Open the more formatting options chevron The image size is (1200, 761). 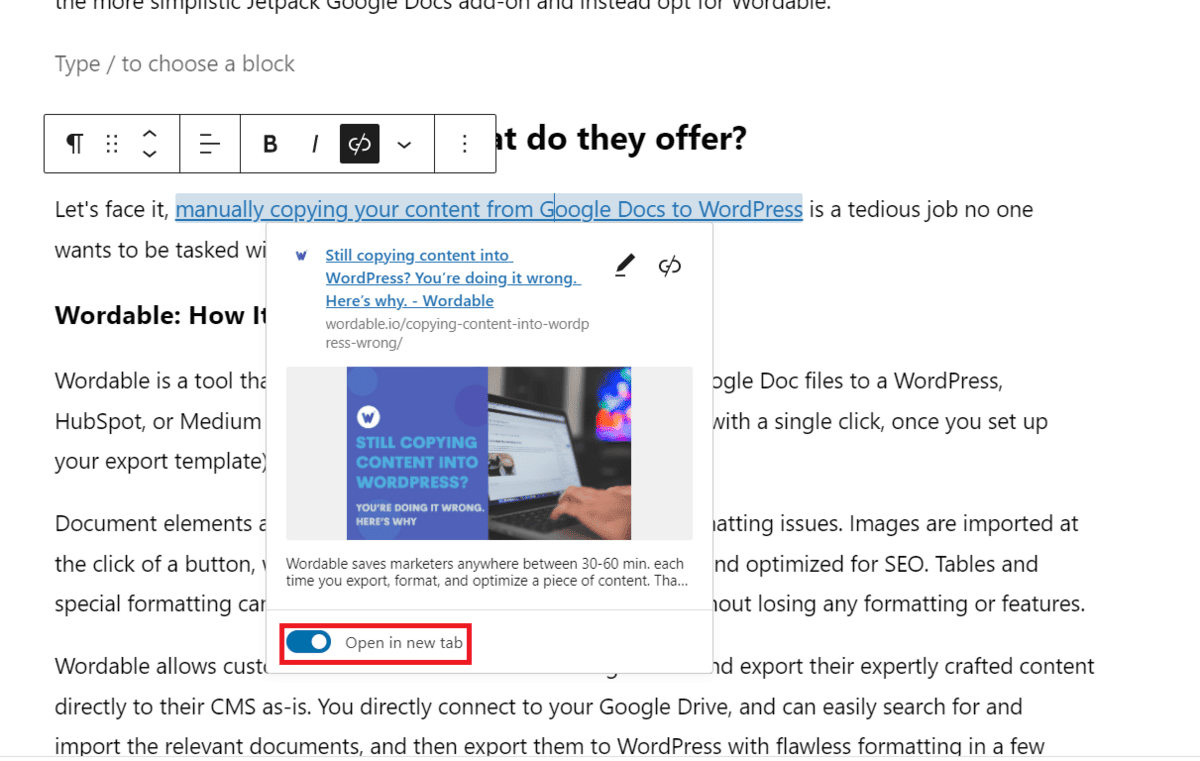404,143
